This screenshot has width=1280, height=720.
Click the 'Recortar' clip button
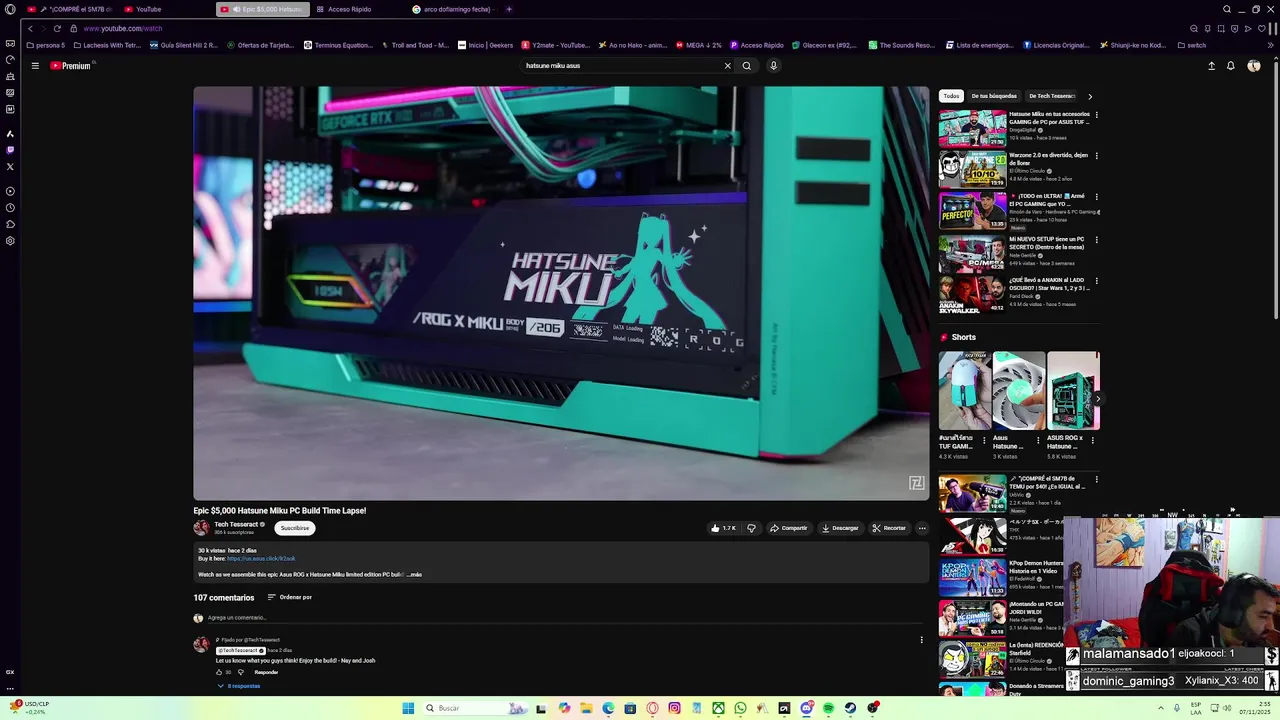(889, 528)
